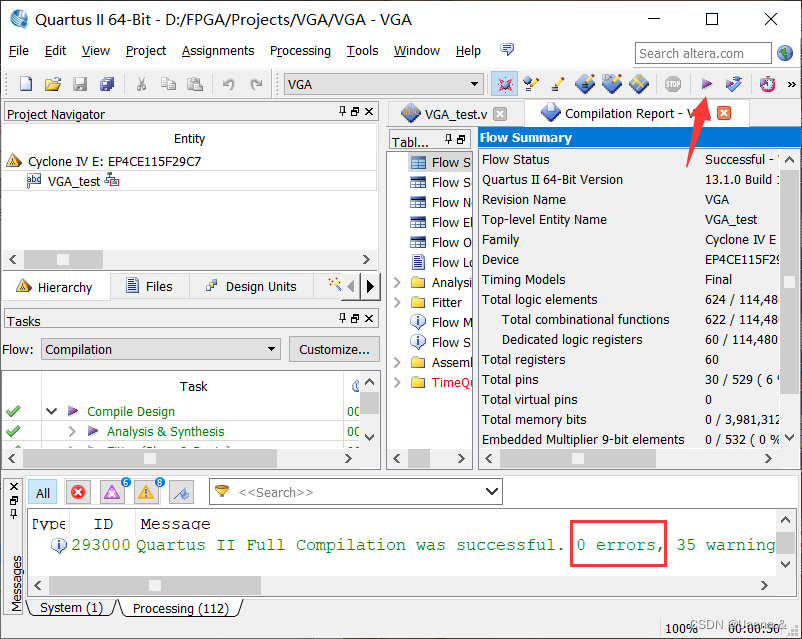The height and width of the screenshot is (639, 802).
Task: Toggle the error messages filter
Action: (78, 492)
